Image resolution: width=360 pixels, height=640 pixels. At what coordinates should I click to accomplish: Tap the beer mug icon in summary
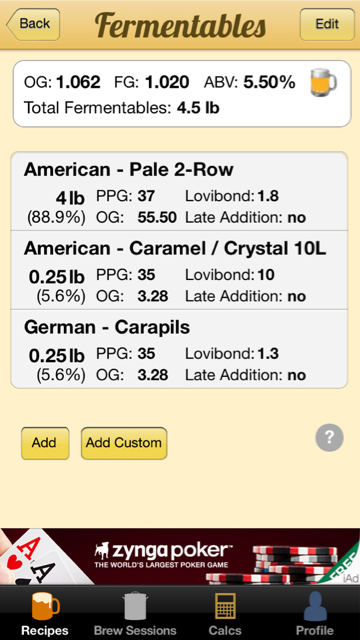323,82
